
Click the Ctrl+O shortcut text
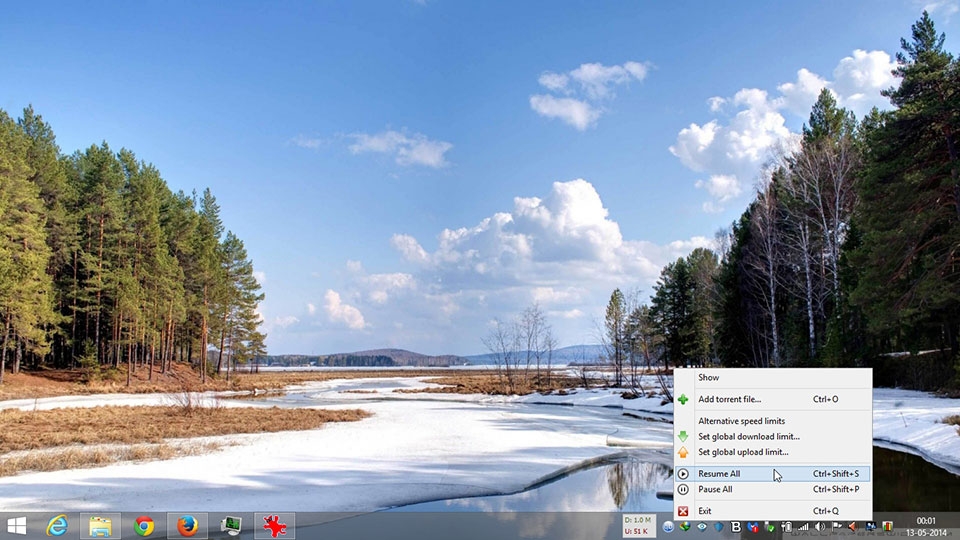click(825, 399)
